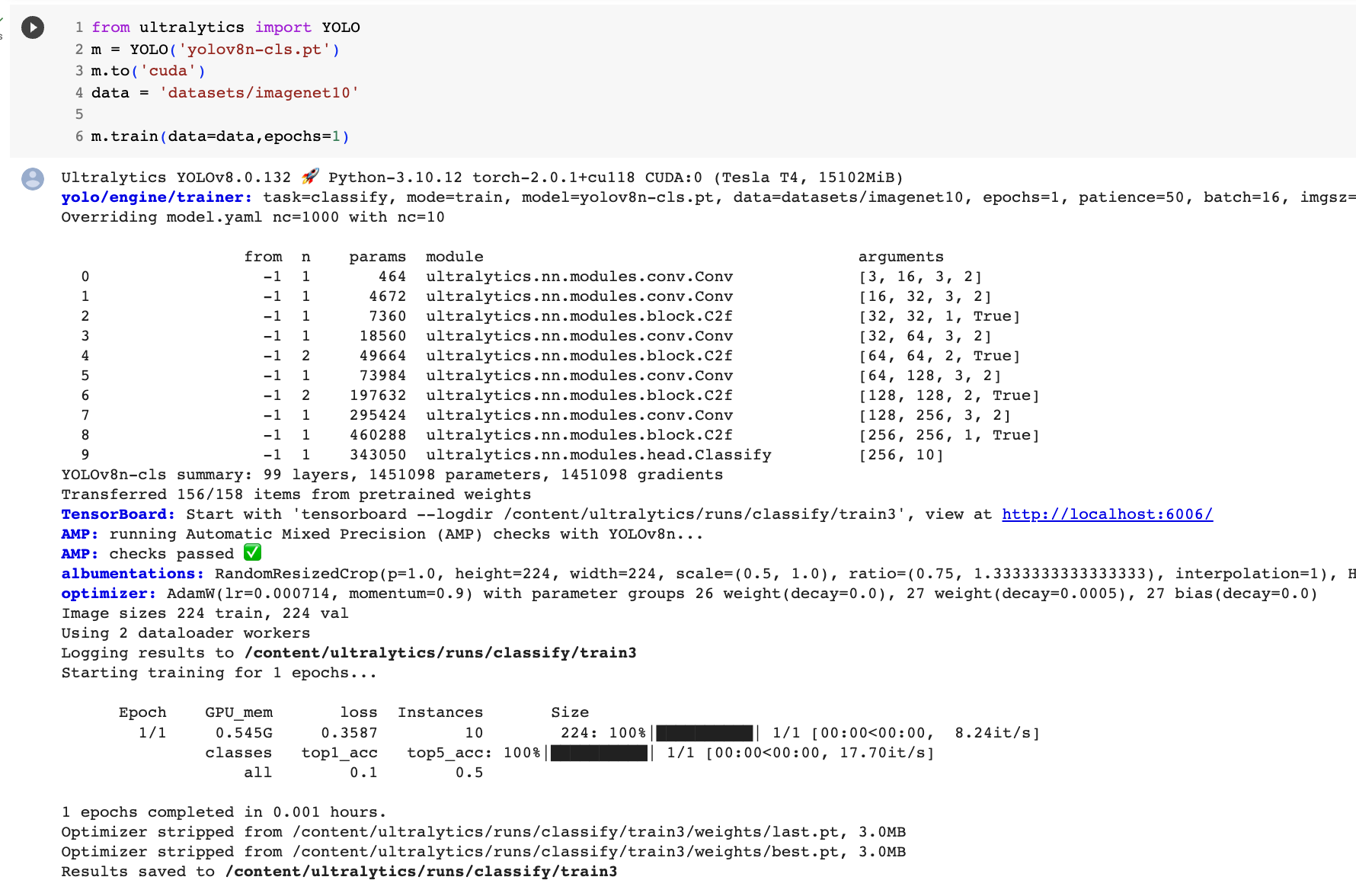
Task: Click the YOLOv8n-cls summary line
Action: coord(392,475)
